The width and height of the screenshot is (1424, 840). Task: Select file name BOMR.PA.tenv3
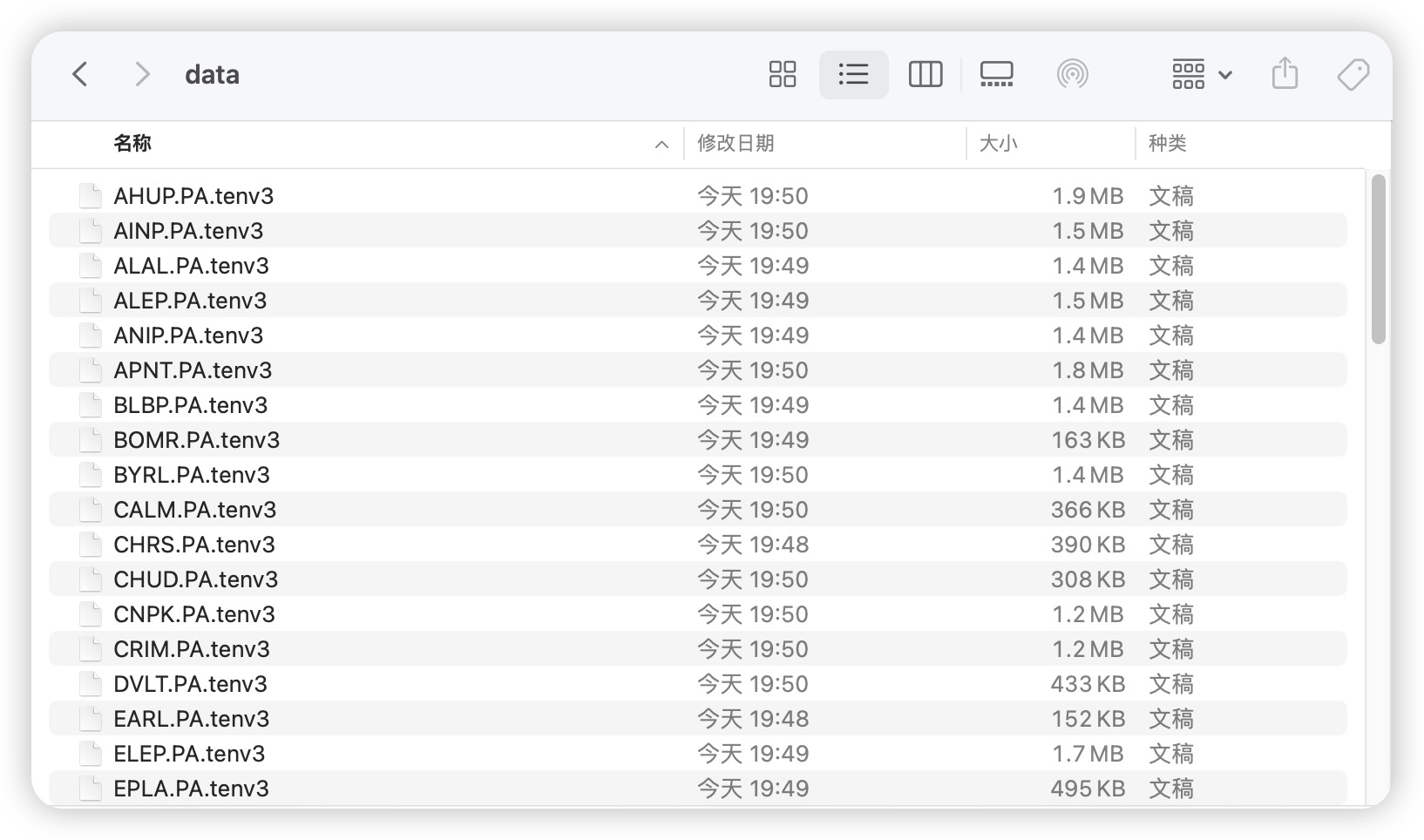(x=197, y=440)
